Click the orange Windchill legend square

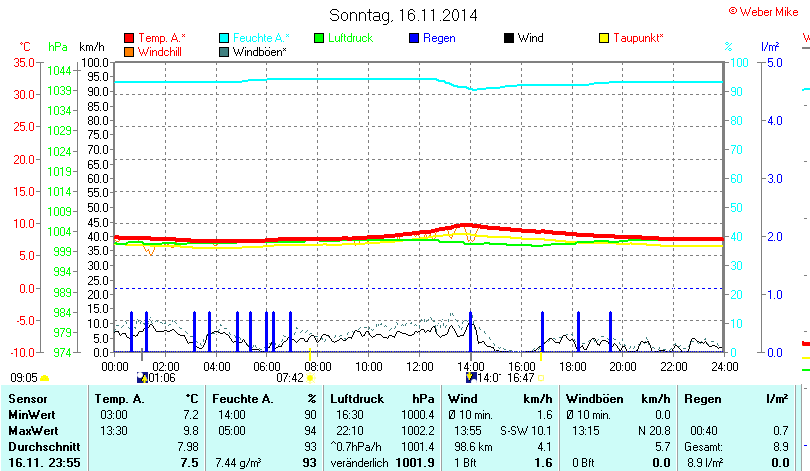click(x=129, y=51)
